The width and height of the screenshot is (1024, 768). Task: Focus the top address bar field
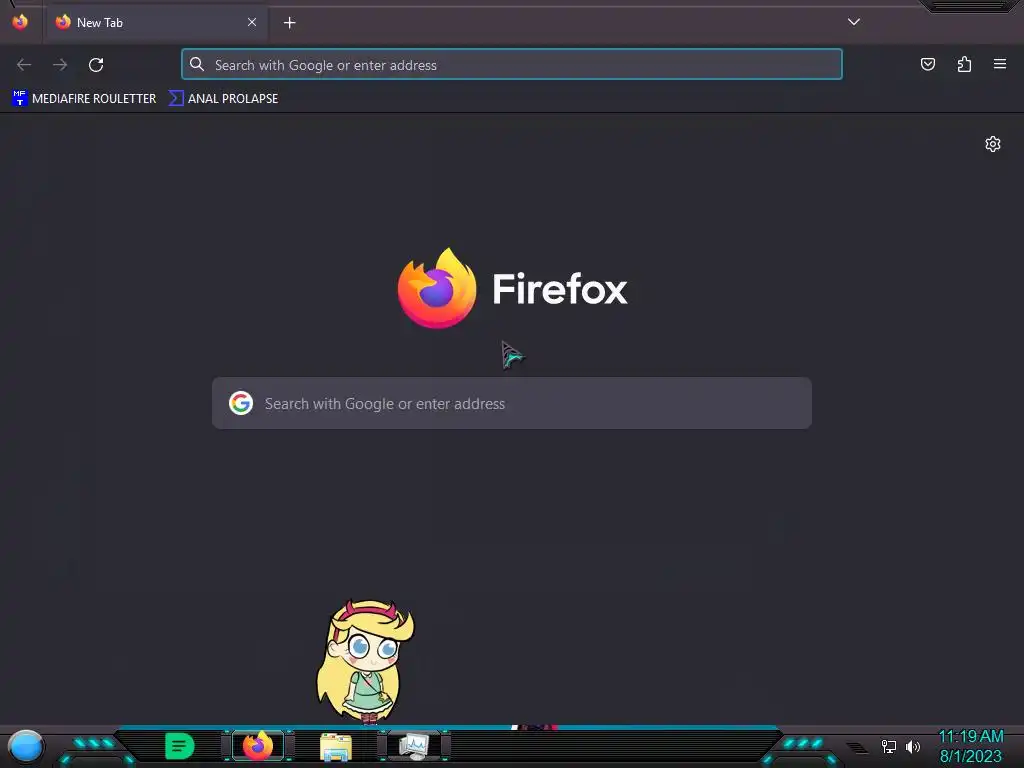click(512, 65)
